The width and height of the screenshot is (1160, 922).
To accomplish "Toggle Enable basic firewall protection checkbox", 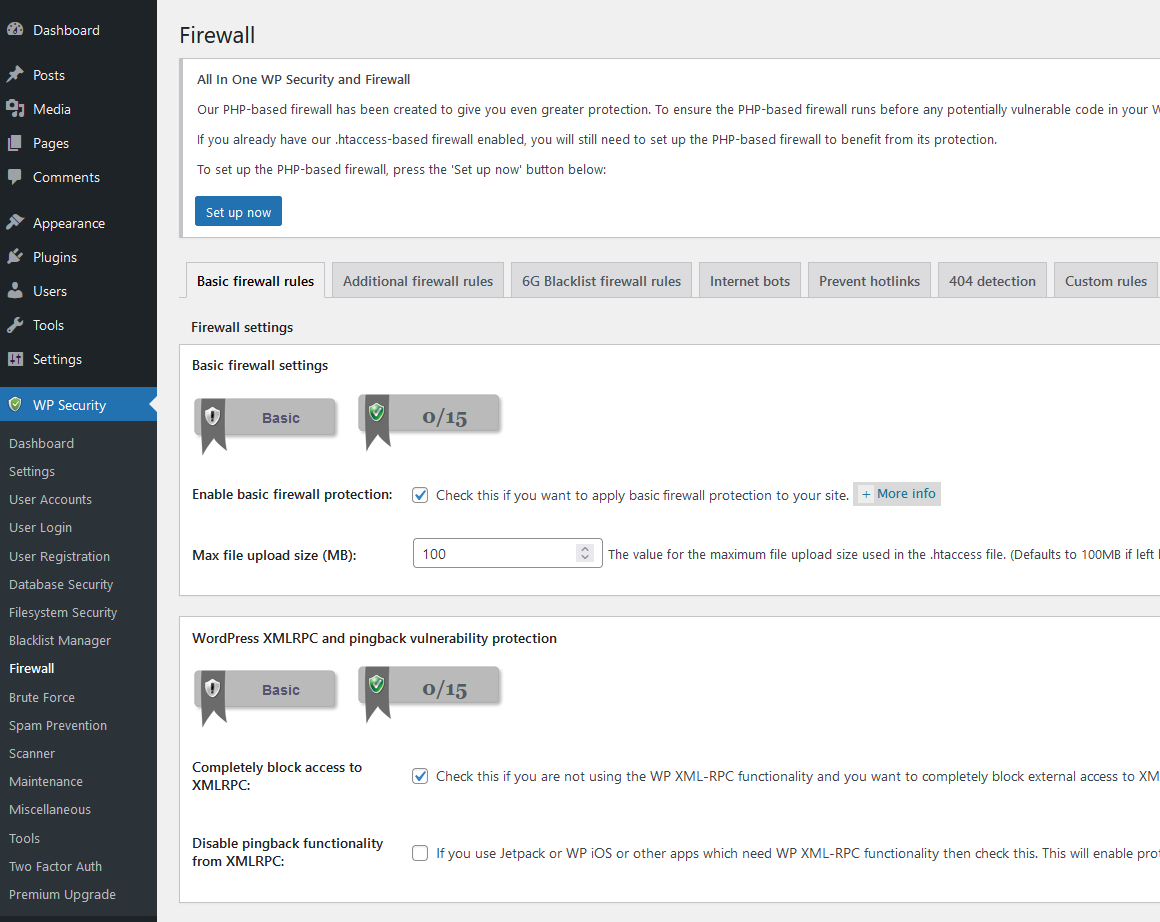I will click(420, 495).
